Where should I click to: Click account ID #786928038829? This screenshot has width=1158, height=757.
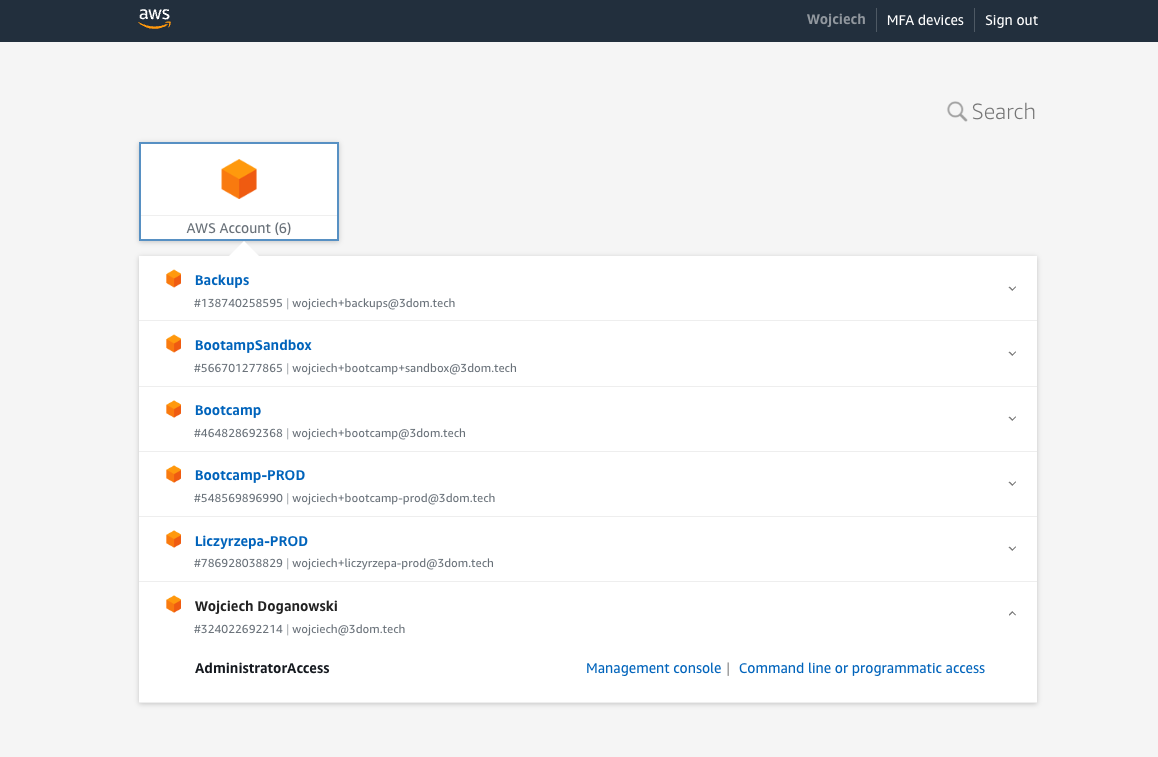pos(238,563)
